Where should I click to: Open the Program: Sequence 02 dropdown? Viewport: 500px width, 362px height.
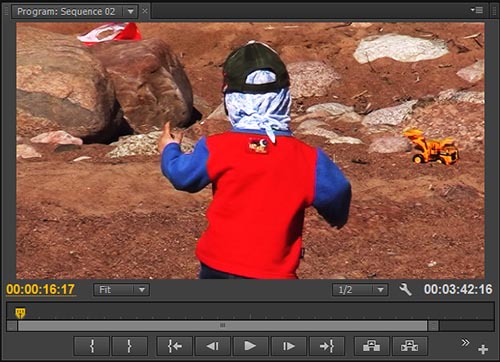(130, 12)
